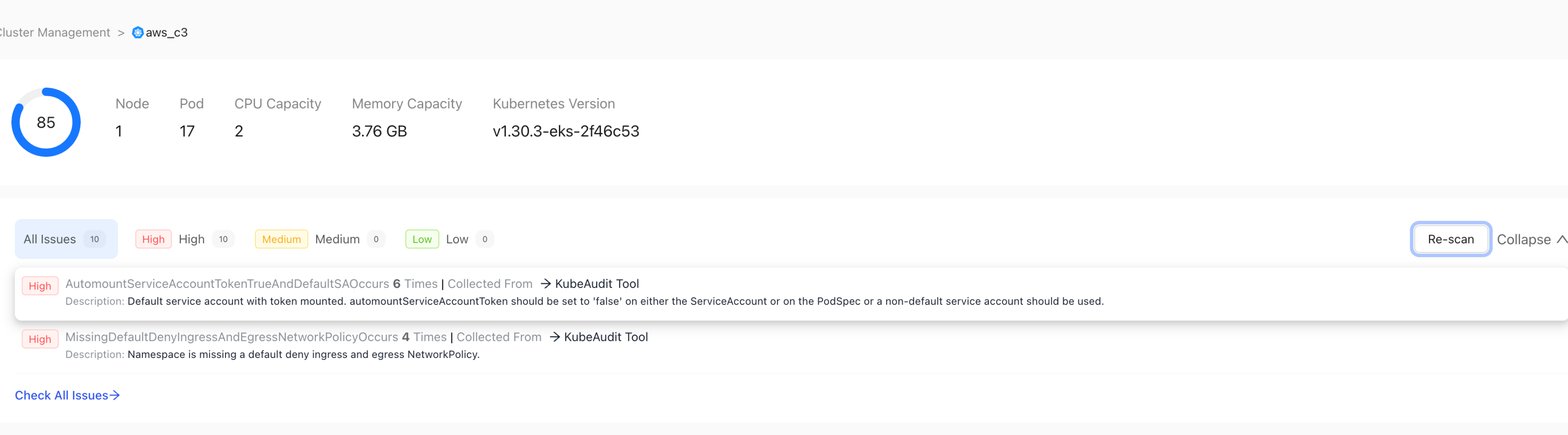Click the Kubernetes Version label
This screenshot has height=435, width=1568.
[553, 104]
